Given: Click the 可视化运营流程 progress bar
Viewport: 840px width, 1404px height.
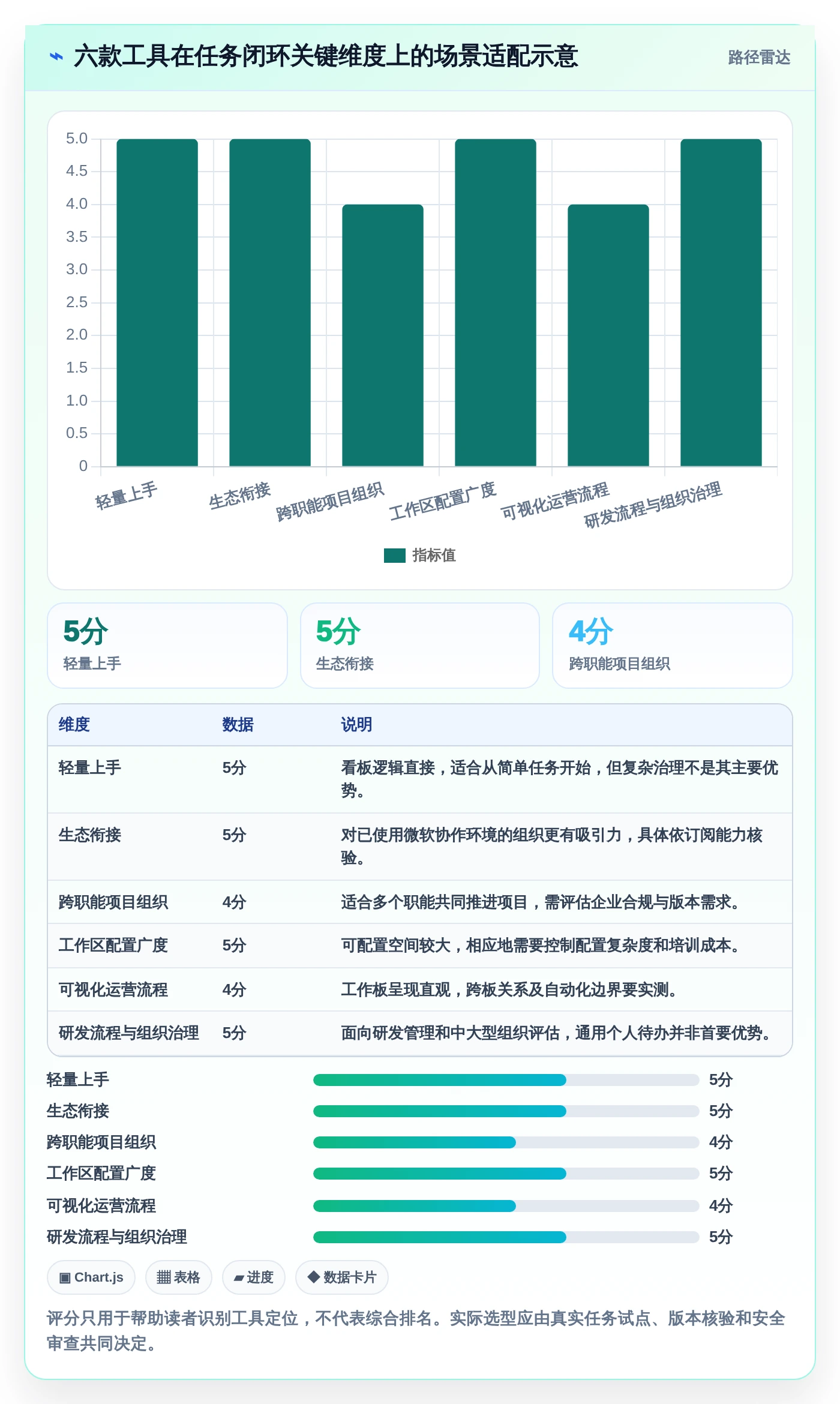Looking at the screenshot, I should tap(506, 1206).
